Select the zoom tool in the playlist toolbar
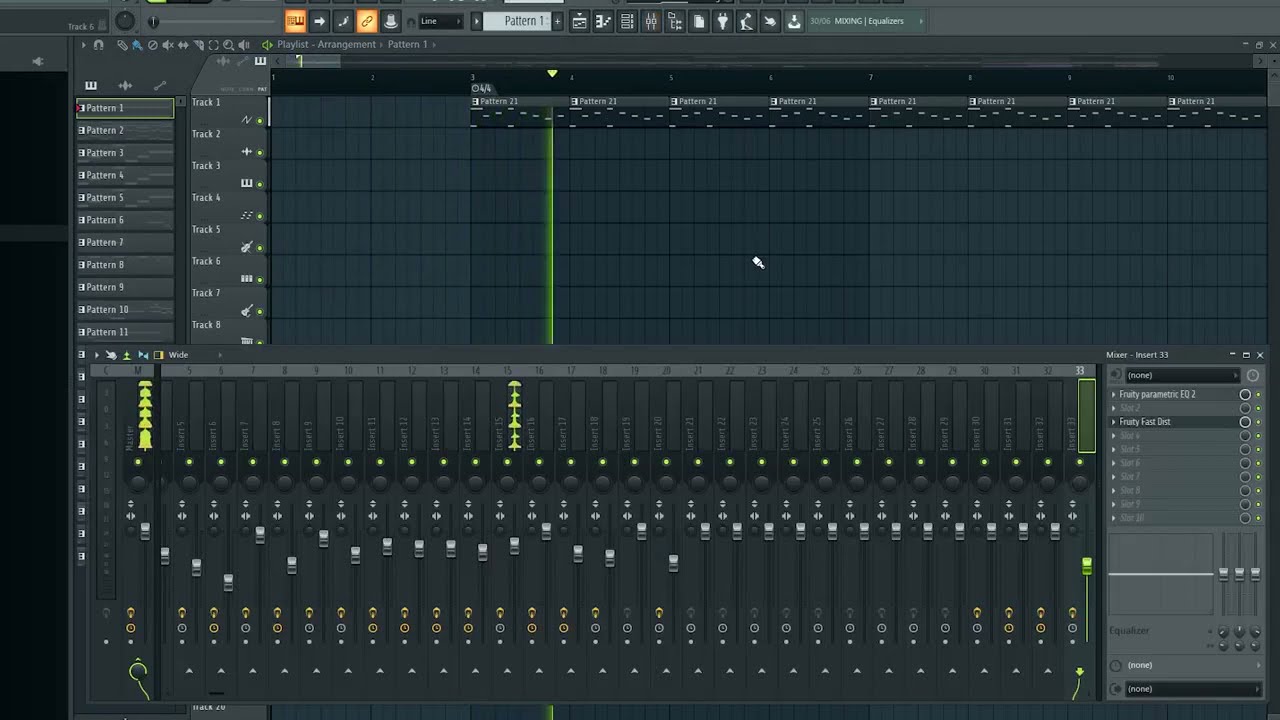The width and height of the screenshot is (1280, 720). click(228, 45)
